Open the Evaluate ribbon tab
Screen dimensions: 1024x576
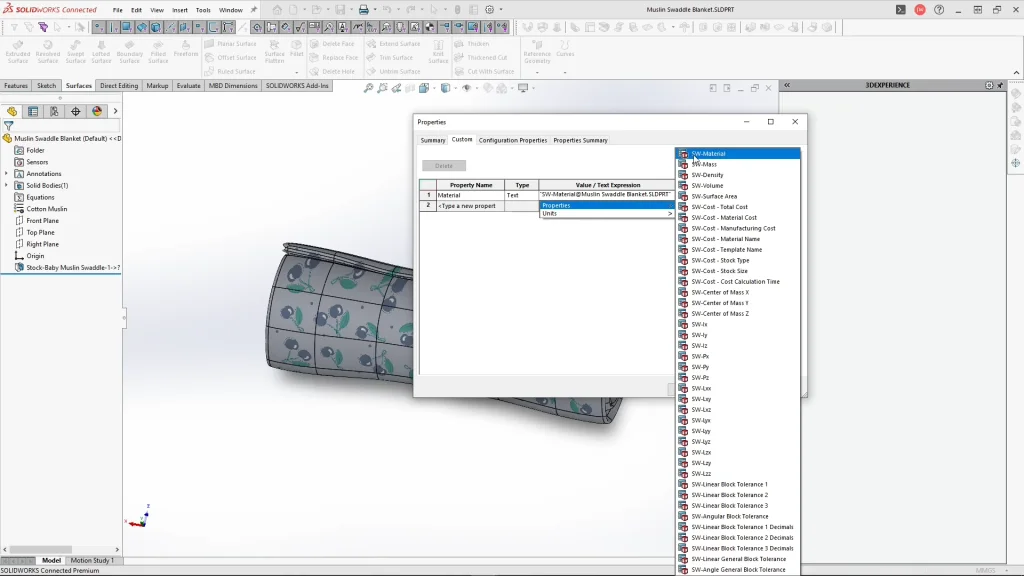[188, 86]
